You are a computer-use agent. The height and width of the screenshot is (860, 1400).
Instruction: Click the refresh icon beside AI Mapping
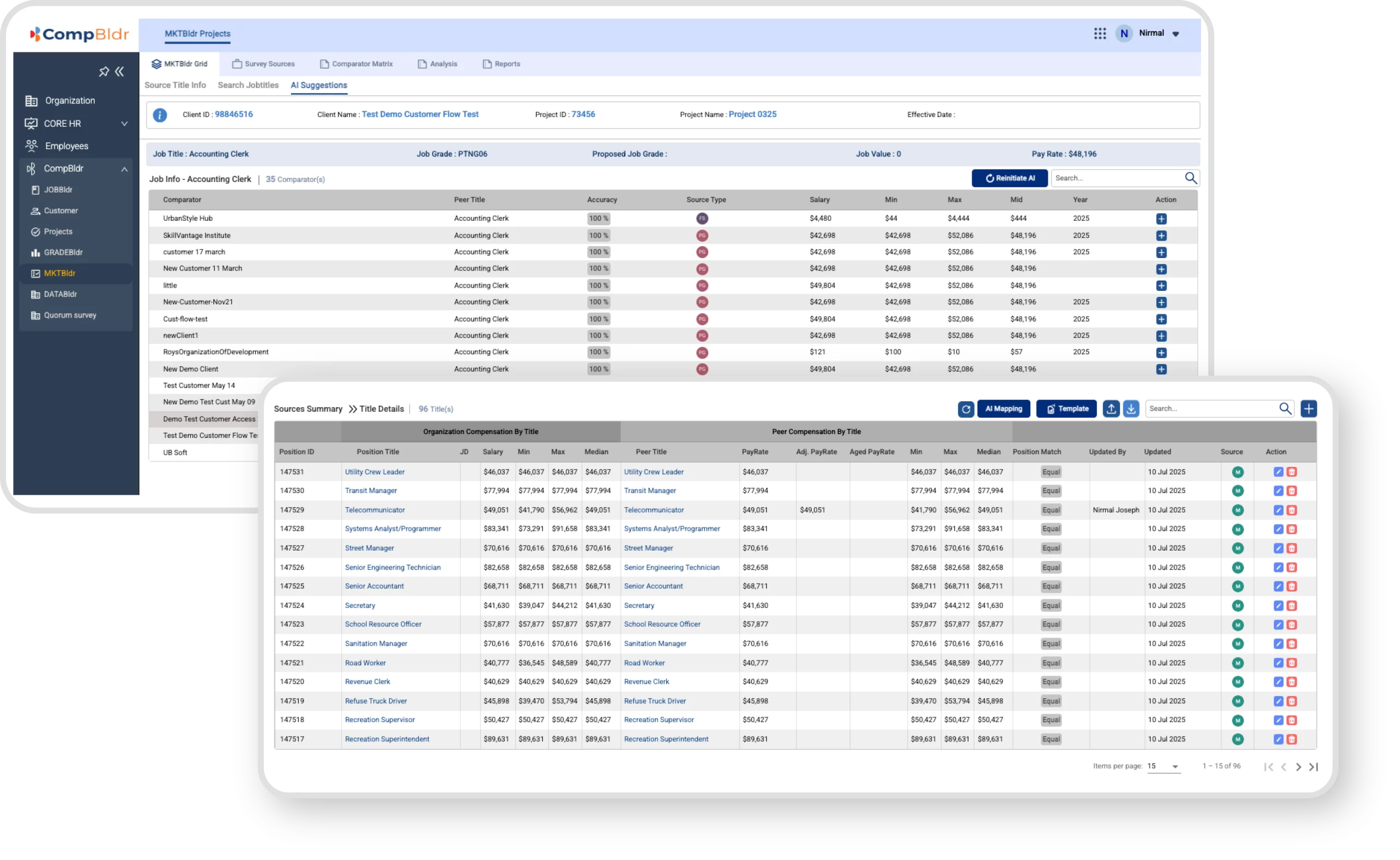click(965, 409)
